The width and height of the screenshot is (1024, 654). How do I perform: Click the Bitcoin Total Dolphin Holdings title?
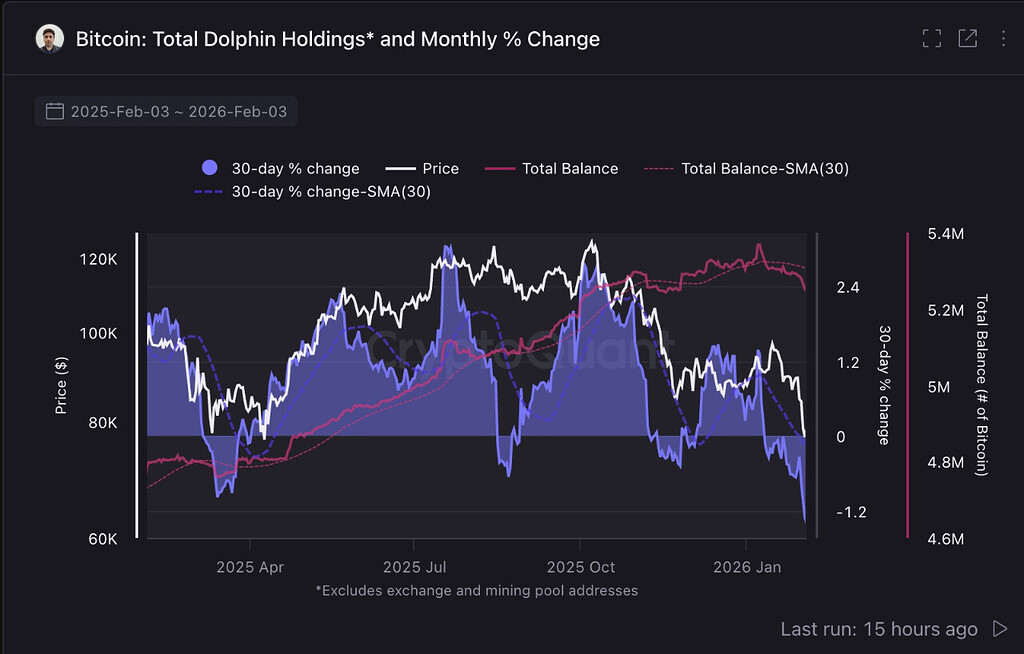338,39
